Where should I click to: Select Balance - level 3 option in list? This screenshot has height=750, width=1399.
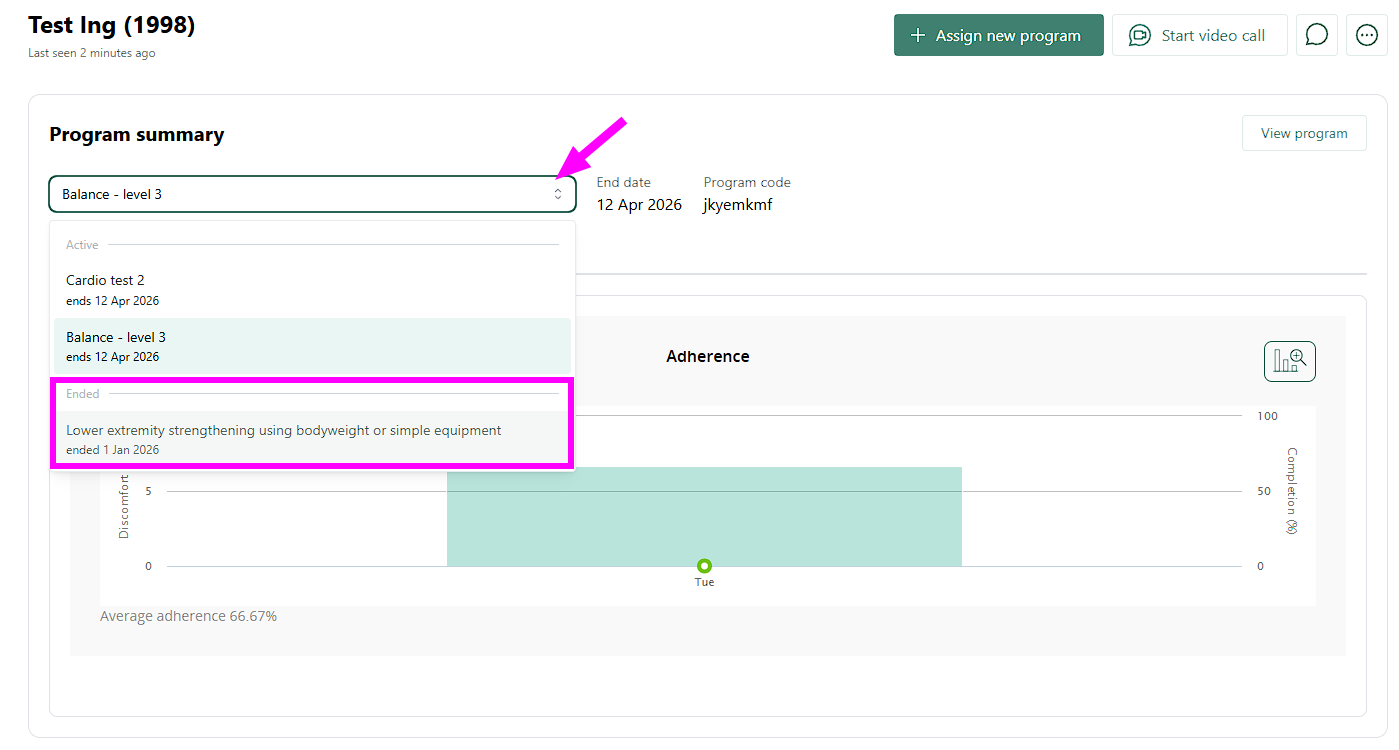click(x=312, y=346)
